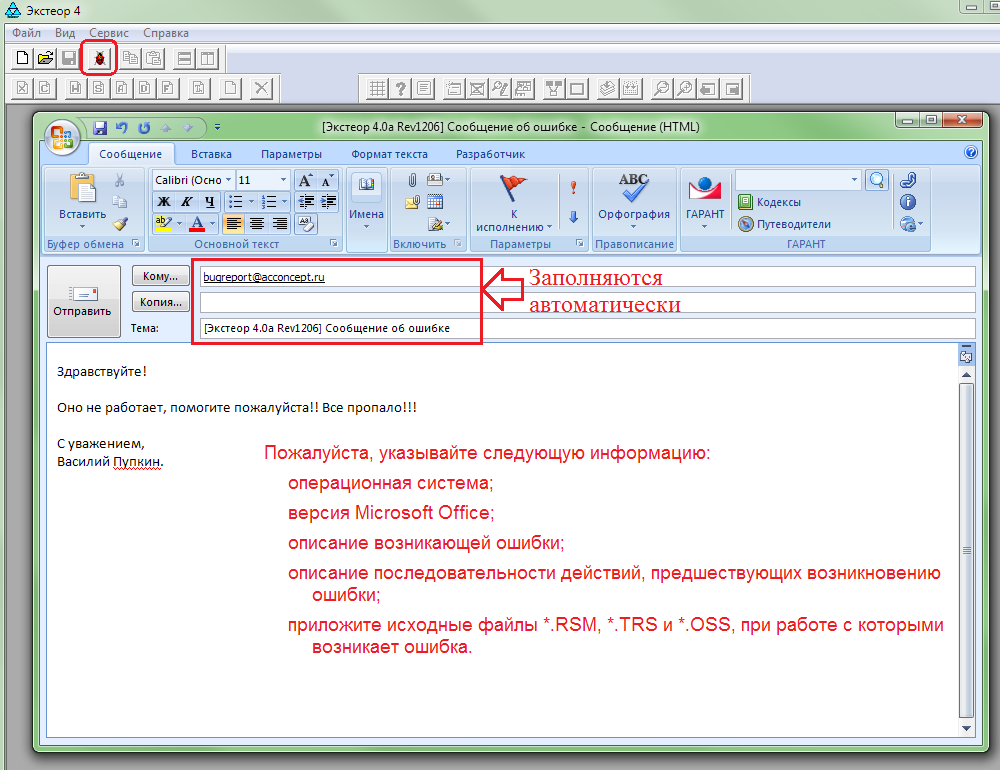Click the large ГАРАНТ button

coord(705,202)
